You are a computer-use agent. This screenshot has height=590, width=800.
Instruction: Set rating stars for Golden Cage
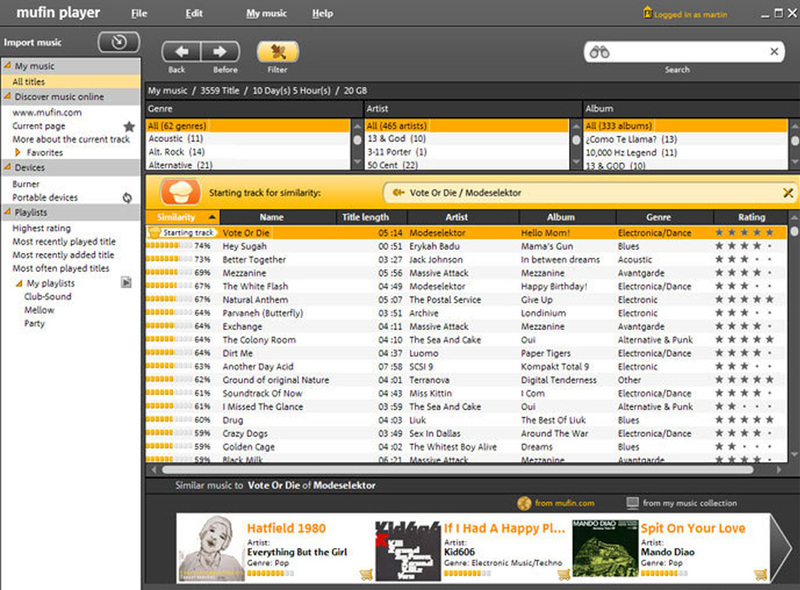pyautogui.click(x=744, y=447)
